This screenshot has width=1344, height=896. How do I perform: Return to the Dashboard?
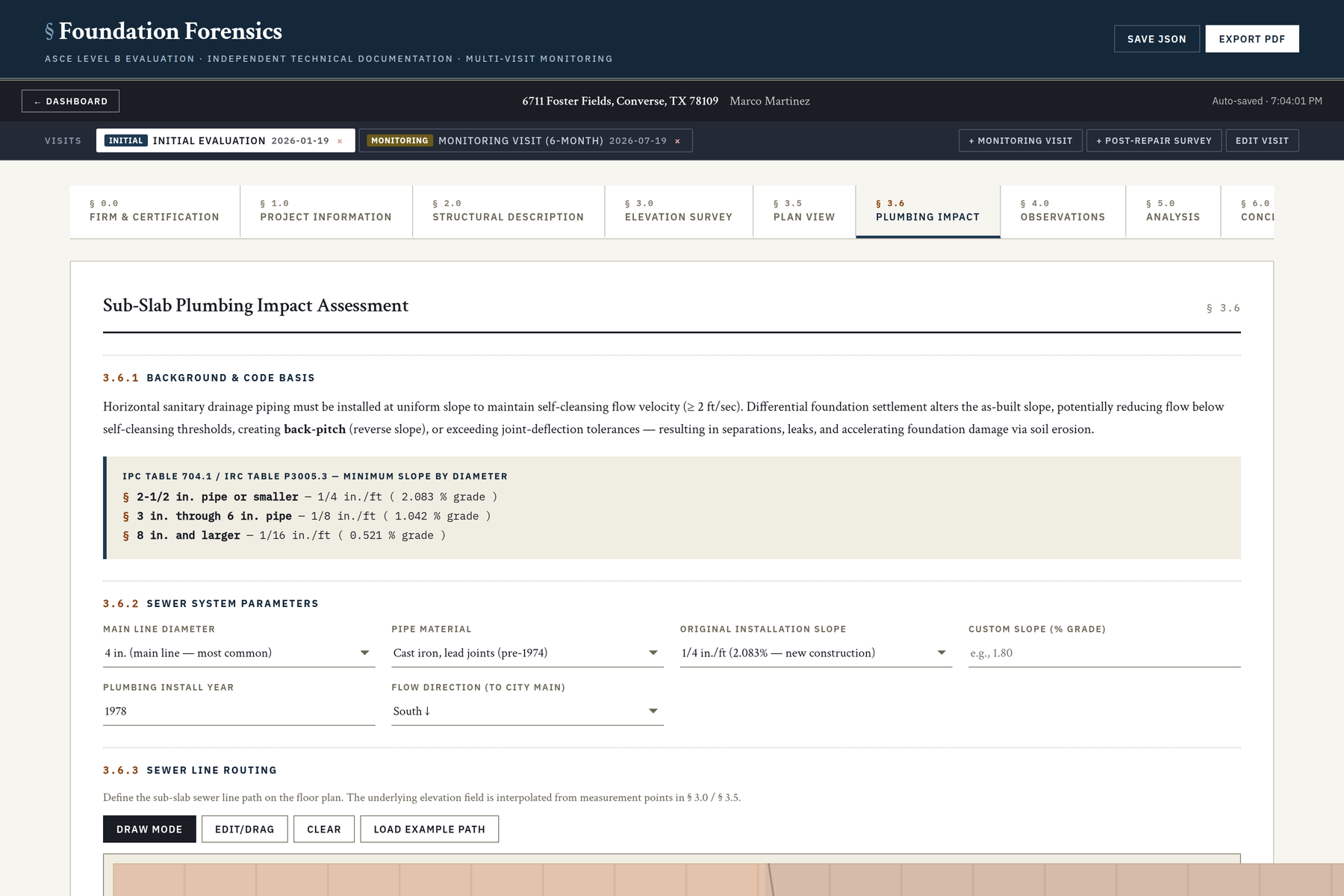70,101
